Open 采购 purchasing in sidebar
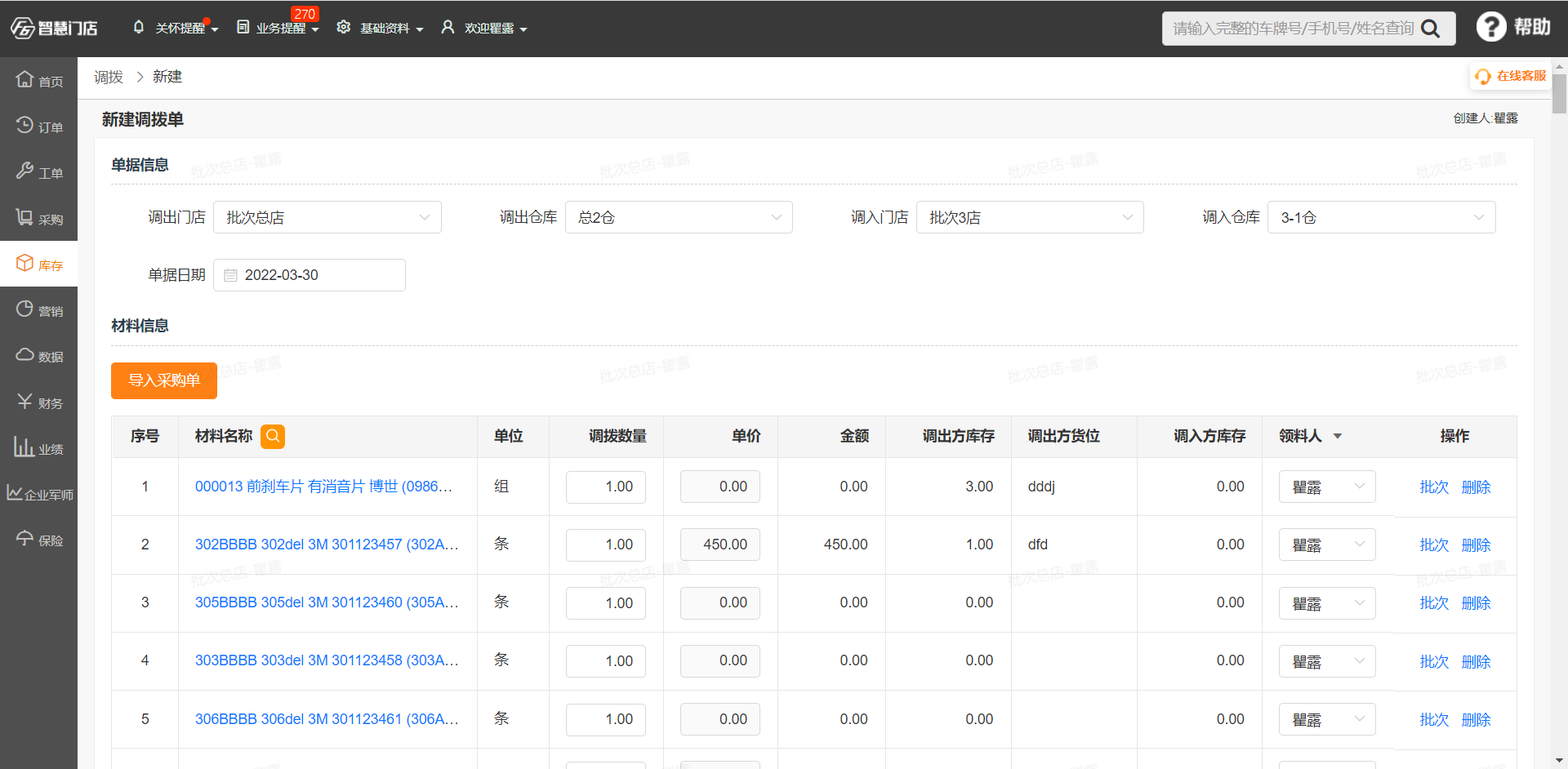1568x769 pixels. click(38, 218)
